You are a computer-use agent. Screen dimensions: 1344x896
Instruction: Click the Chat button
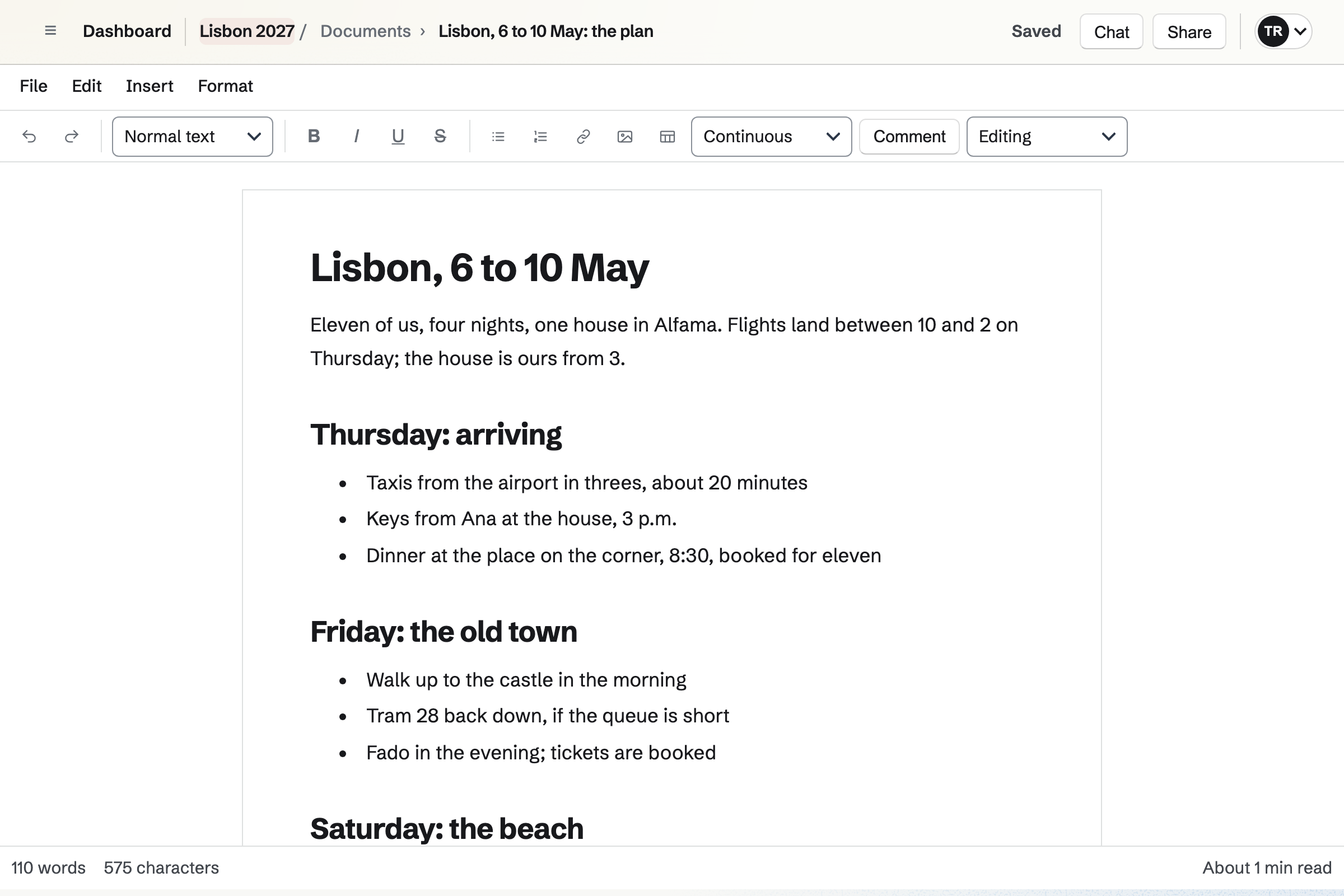[1112, 31]
